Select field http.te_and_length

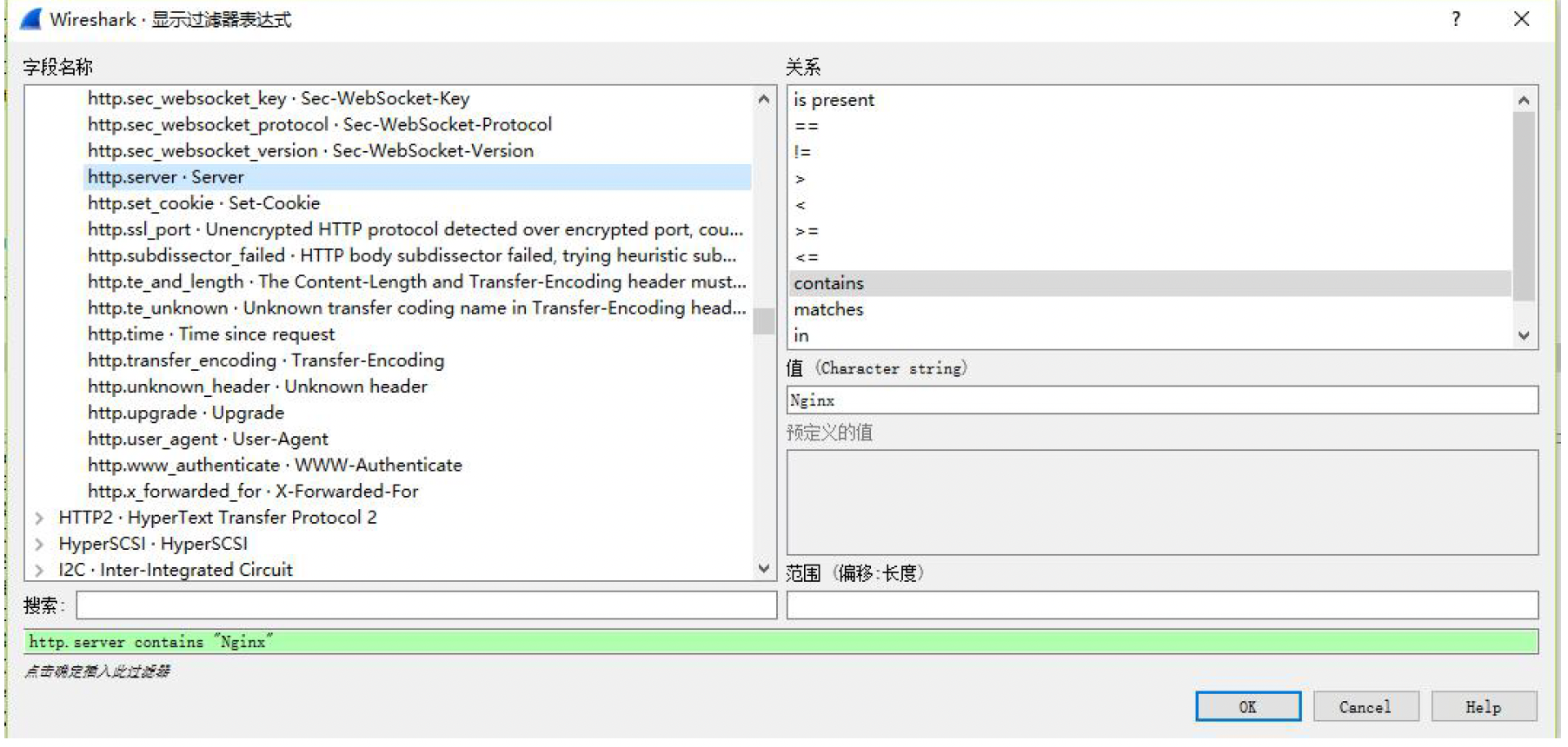click(x=417, y=281)
